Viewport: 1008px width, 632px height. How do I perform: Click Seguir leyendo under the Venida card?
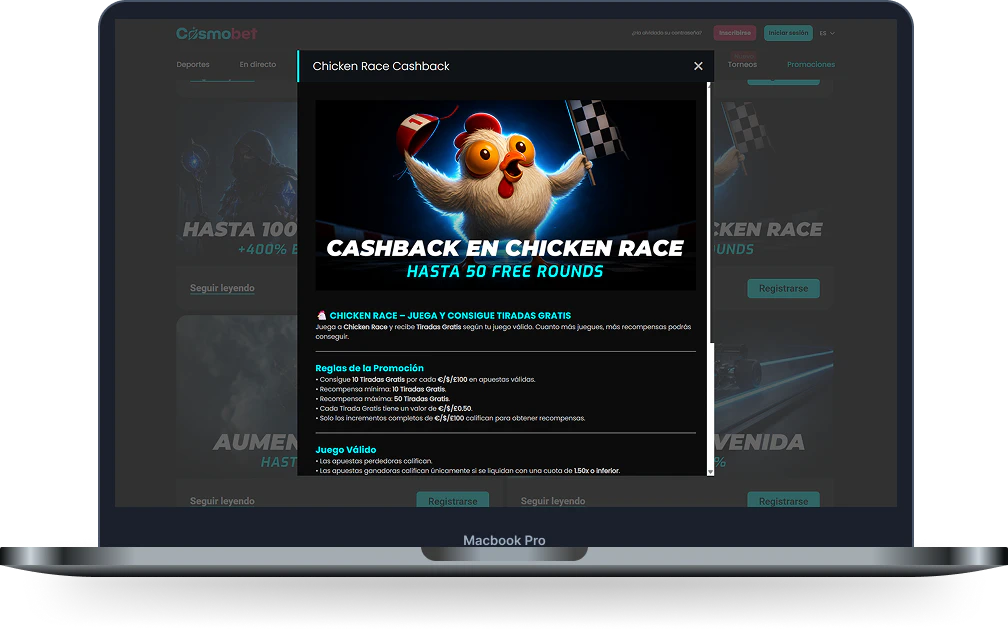click(553, 501)
